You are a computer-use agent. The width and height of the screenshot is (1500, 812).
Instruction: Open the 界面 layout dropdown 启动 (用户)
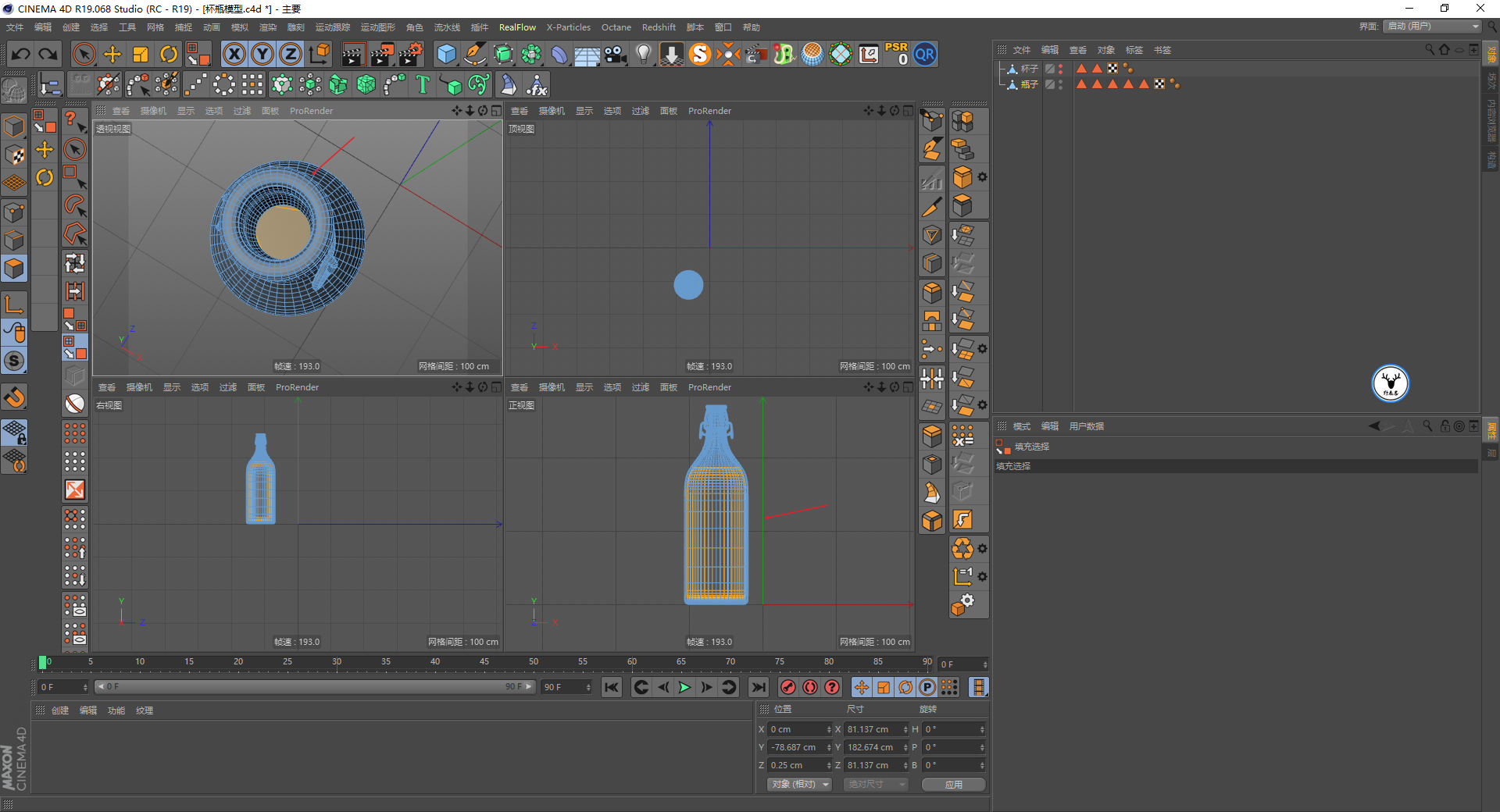click(1433, 27)
